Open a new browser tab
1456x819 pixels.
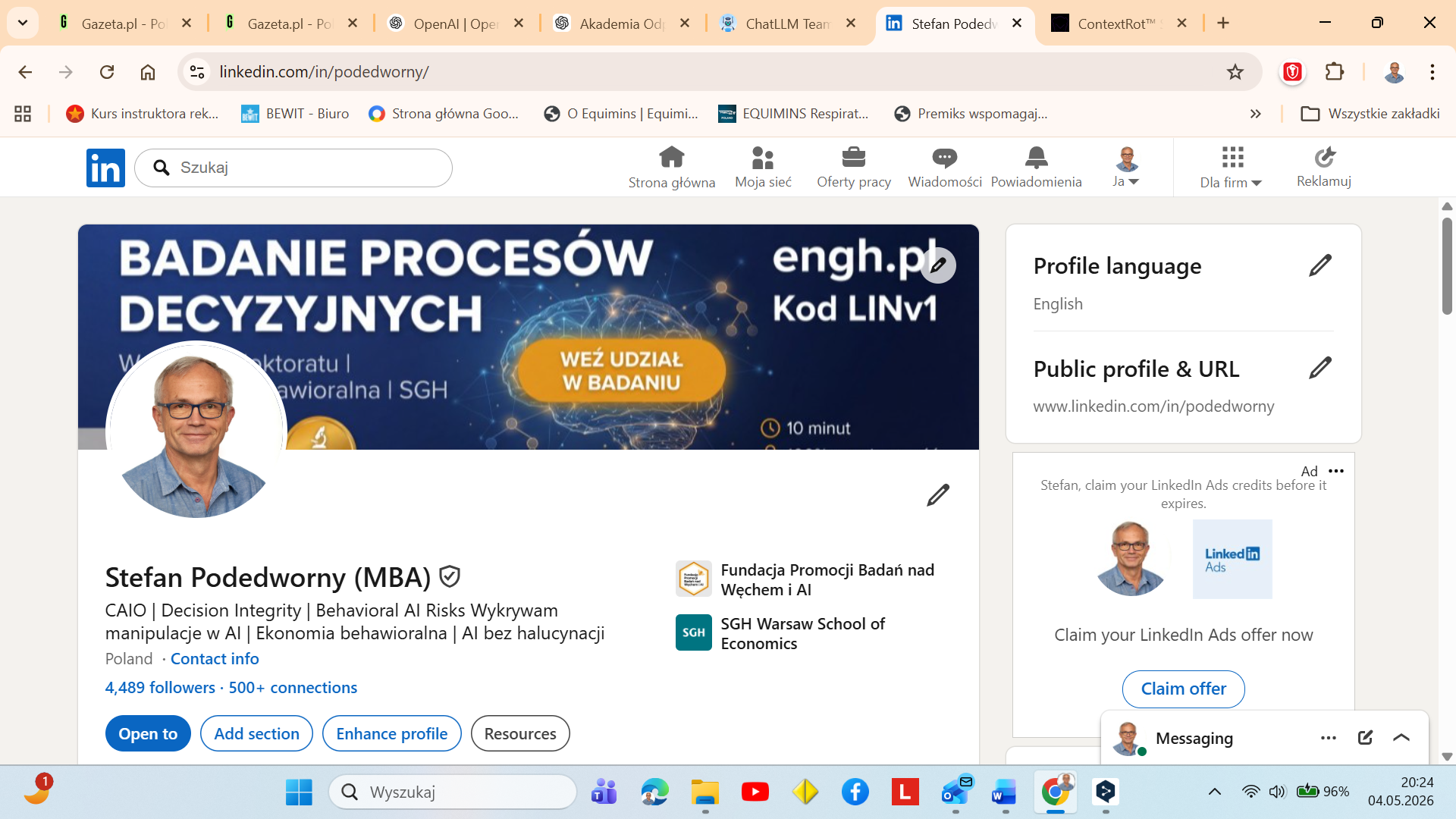coord(1223,23)
